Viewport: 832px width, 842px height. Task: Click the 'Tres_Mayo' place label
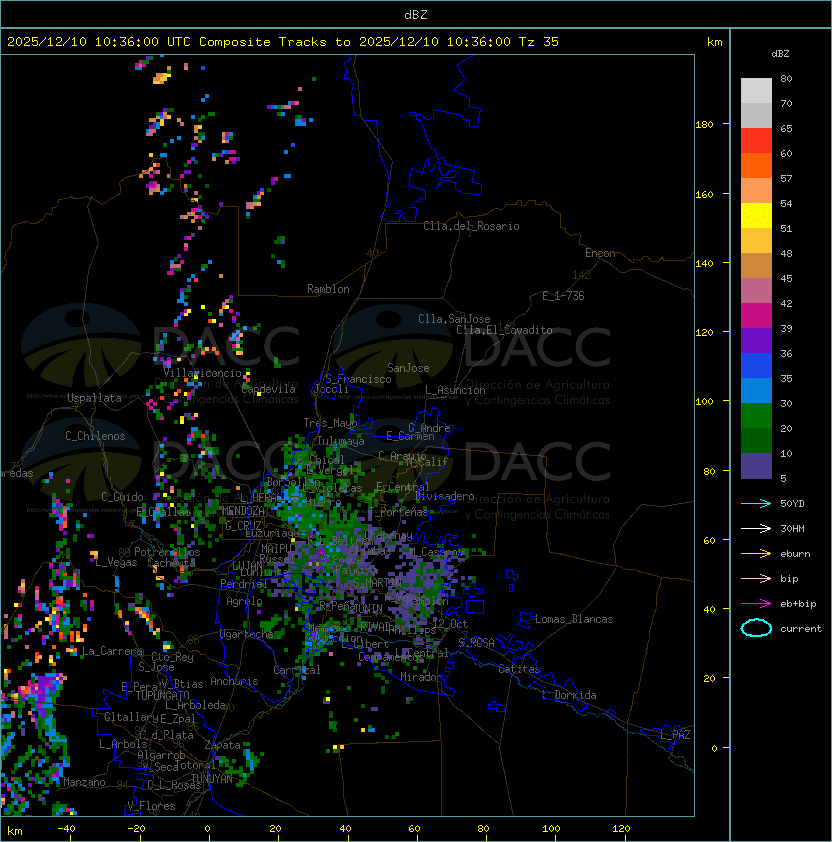[330, 423]
